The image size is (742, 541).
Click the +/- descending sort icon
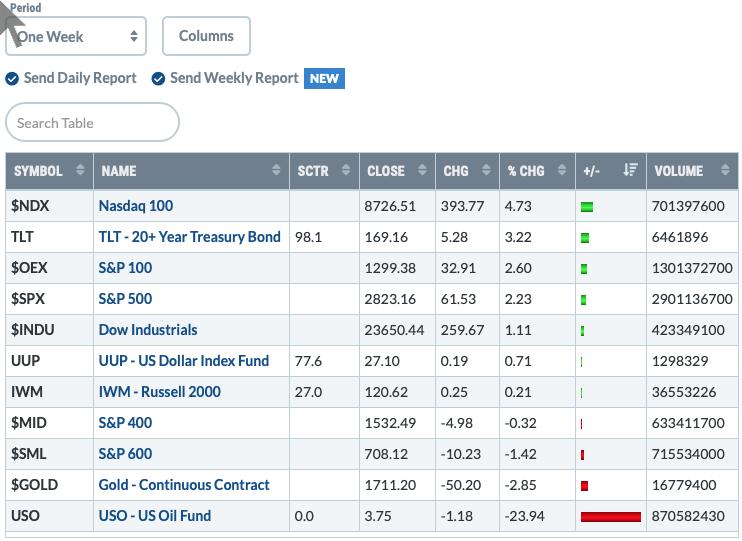pyautogui.click(x=630, y=170)
